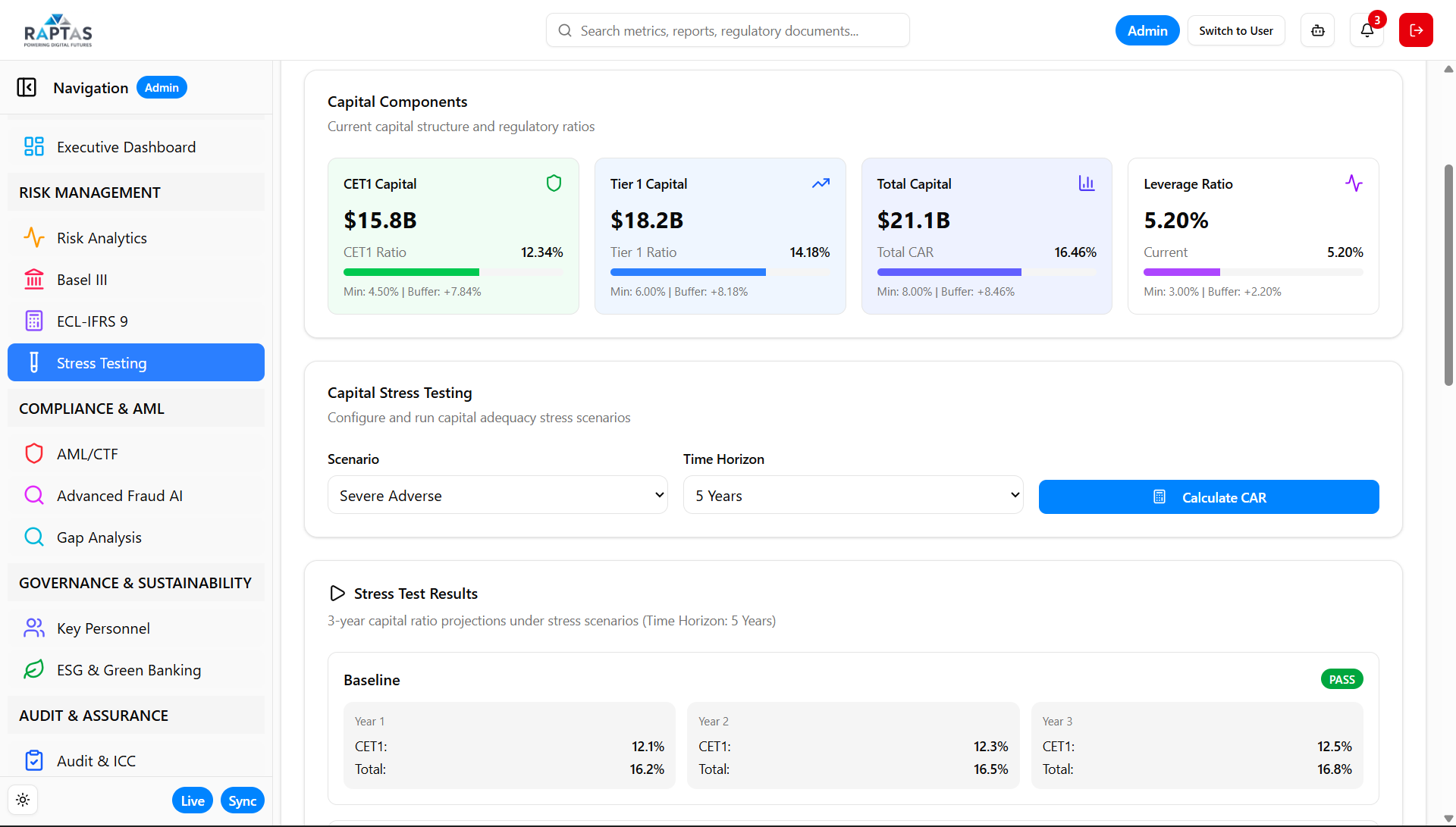Open the notifications bell
This screenshot has width=1456, height=827.
(1367, 30)
